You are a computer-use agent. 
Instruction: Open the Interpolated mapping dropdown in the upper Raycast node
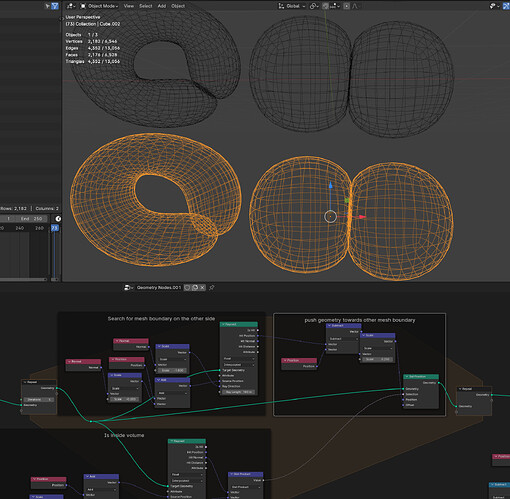click(239, 365)
